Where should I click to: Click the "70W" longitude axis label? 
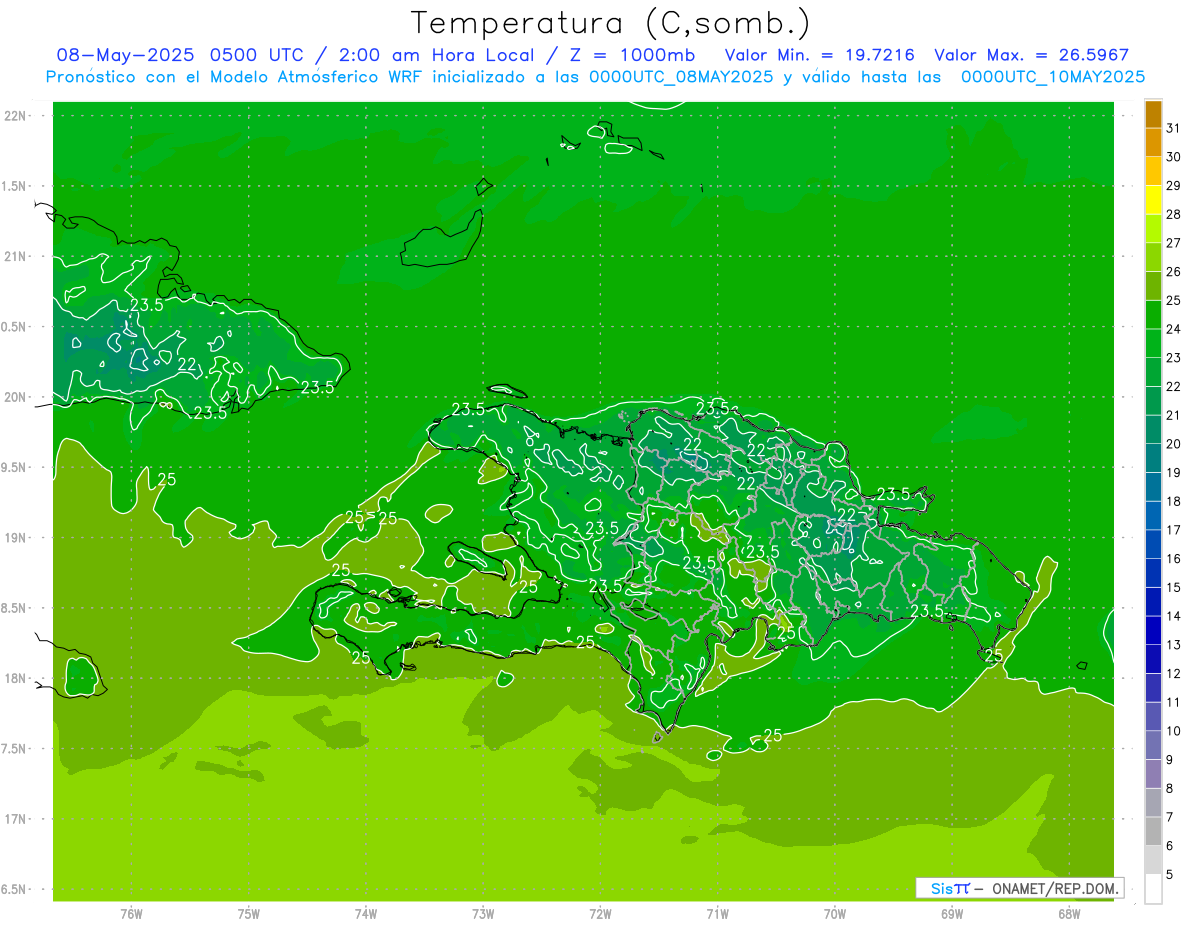pos(834,914)
